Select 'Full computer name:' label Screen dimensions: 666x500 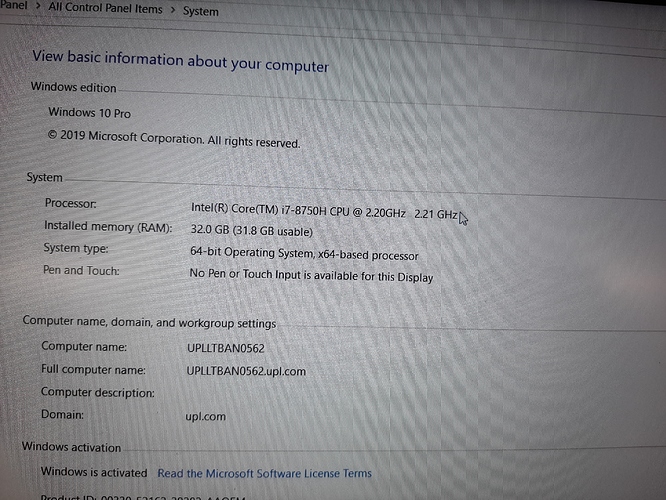[x=93, y=370]
